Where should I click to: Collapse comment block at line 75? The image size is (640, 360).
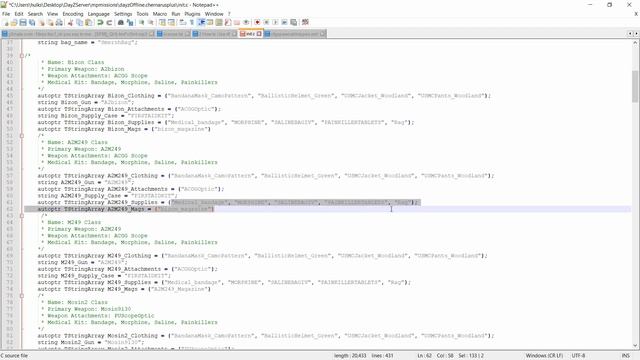pos(22,296)
